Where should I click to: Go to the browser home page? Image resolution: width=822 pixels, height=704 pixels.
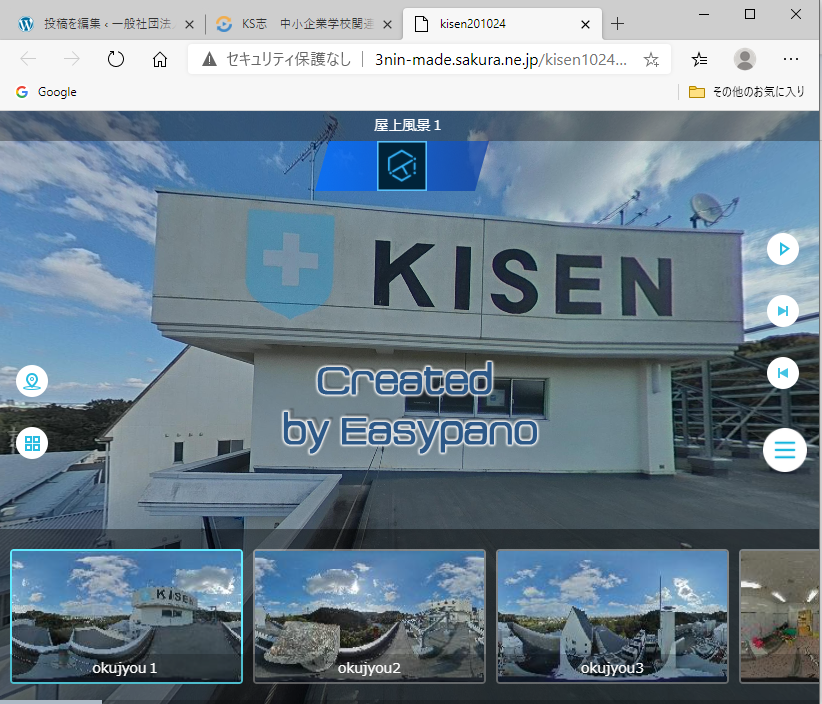(160, 59)
